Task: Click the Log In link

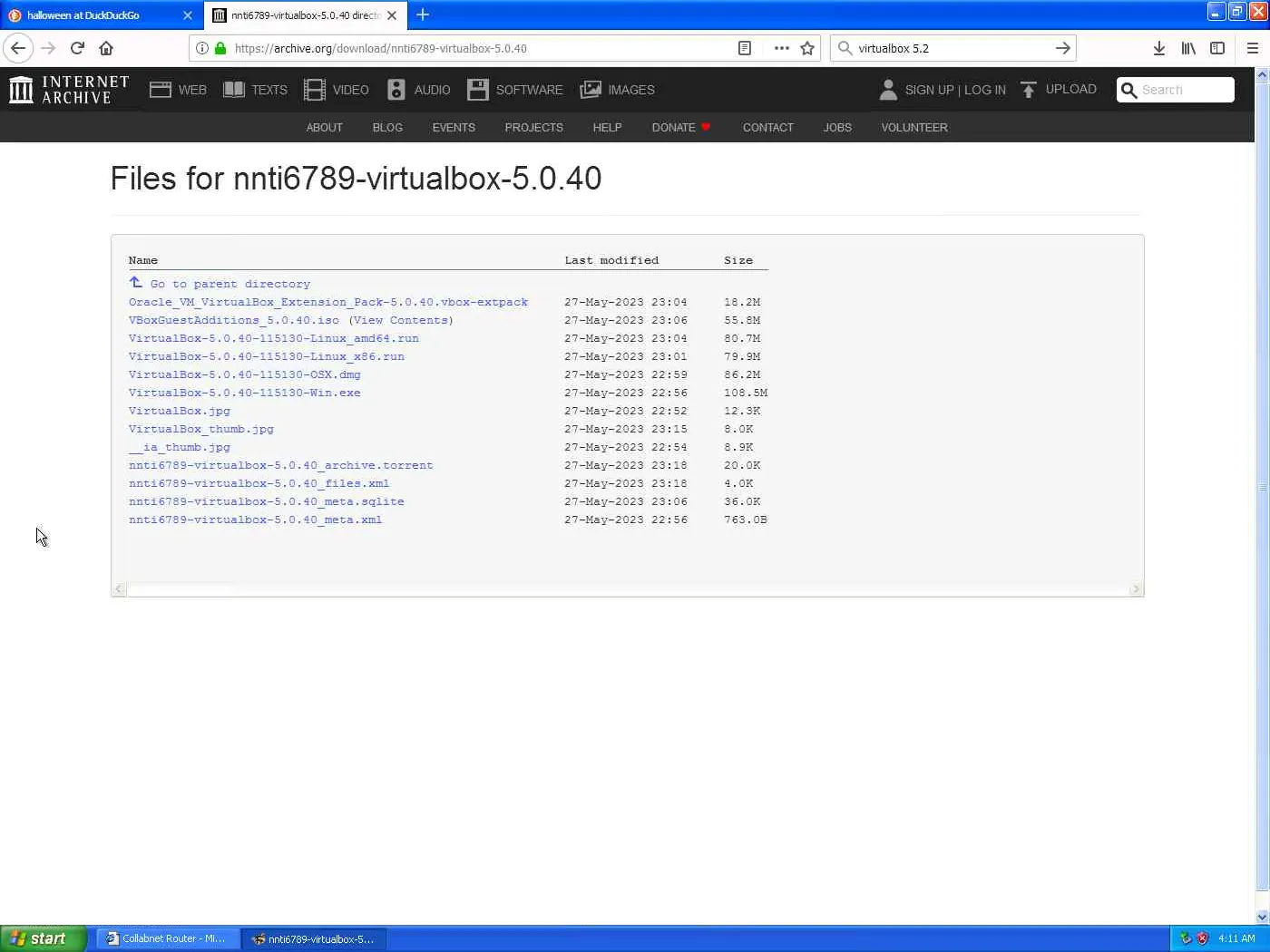Action: tap(985, 90)
